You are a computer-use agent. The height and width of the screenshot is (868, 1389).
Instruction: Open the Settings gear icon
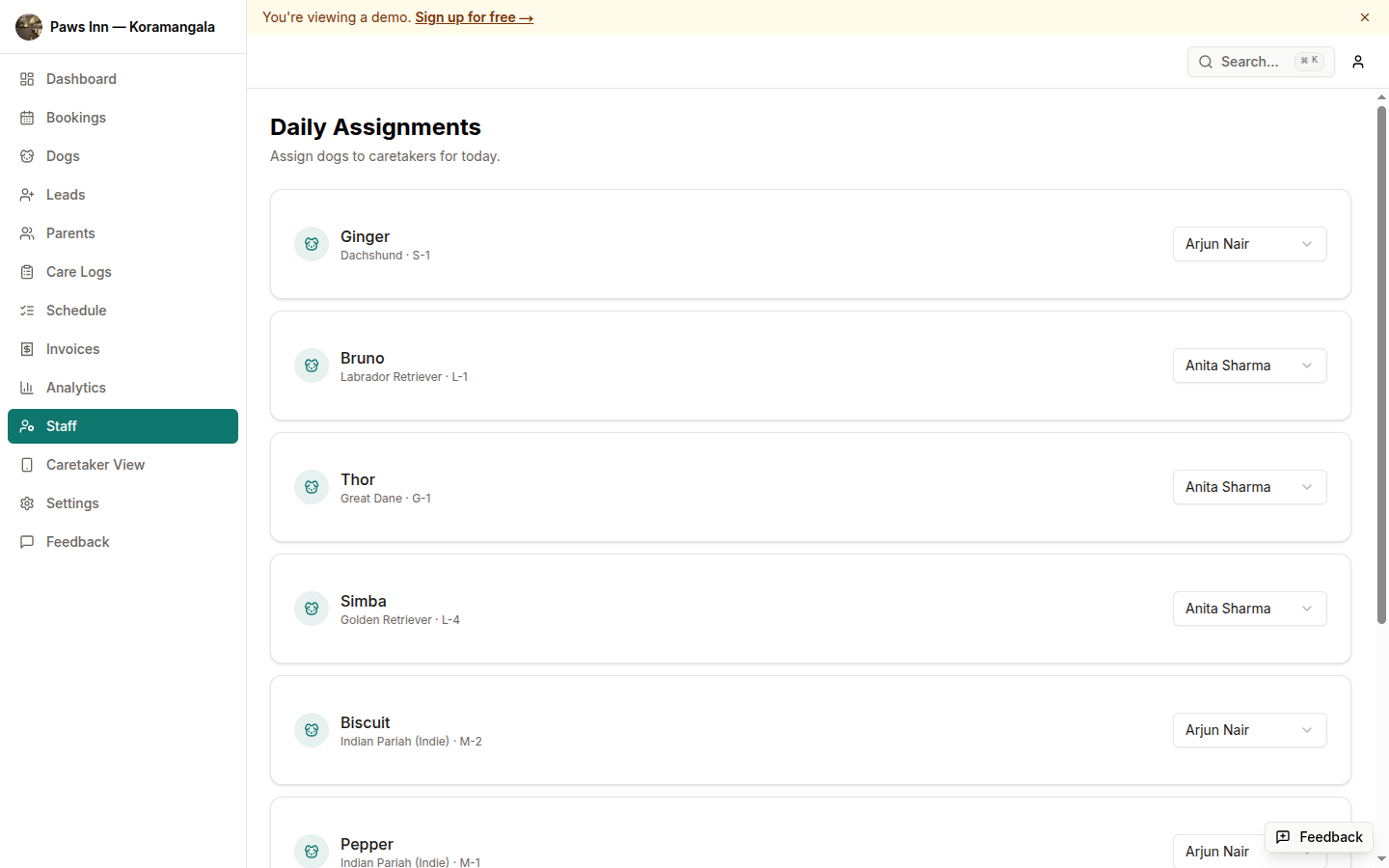pos(27,502)
